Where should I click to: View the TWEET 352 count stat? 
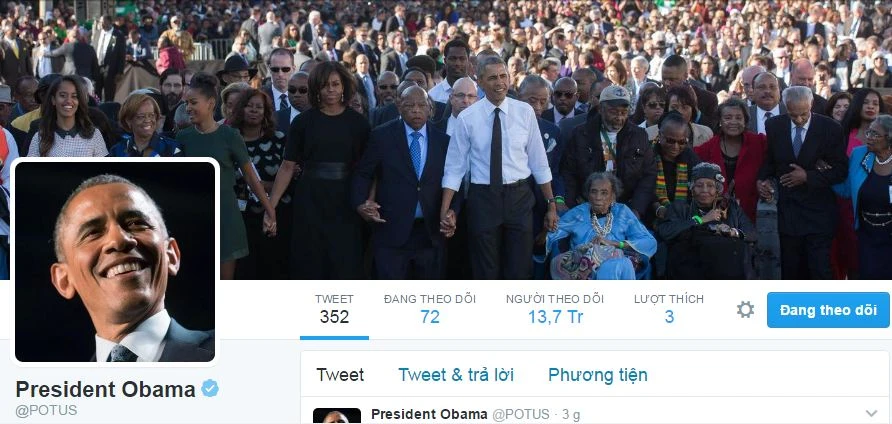point(334,309)
